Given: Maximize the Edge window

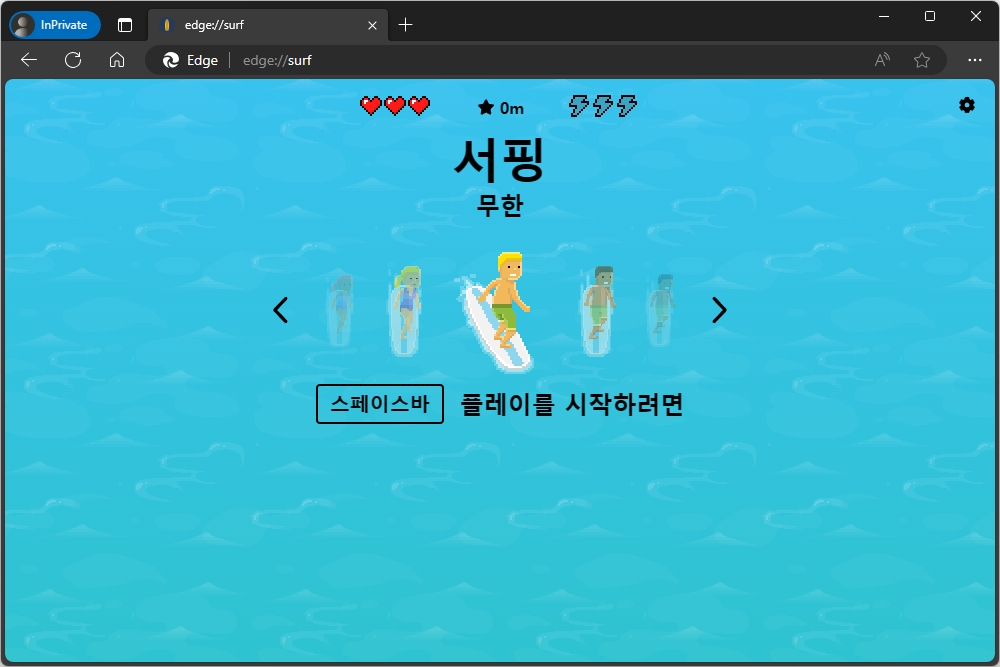Looking at the screenshot, I should [930, 17].
